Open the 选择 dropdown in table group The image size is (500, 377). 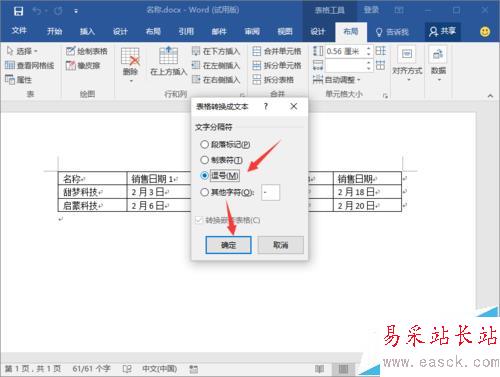point(22,51)
